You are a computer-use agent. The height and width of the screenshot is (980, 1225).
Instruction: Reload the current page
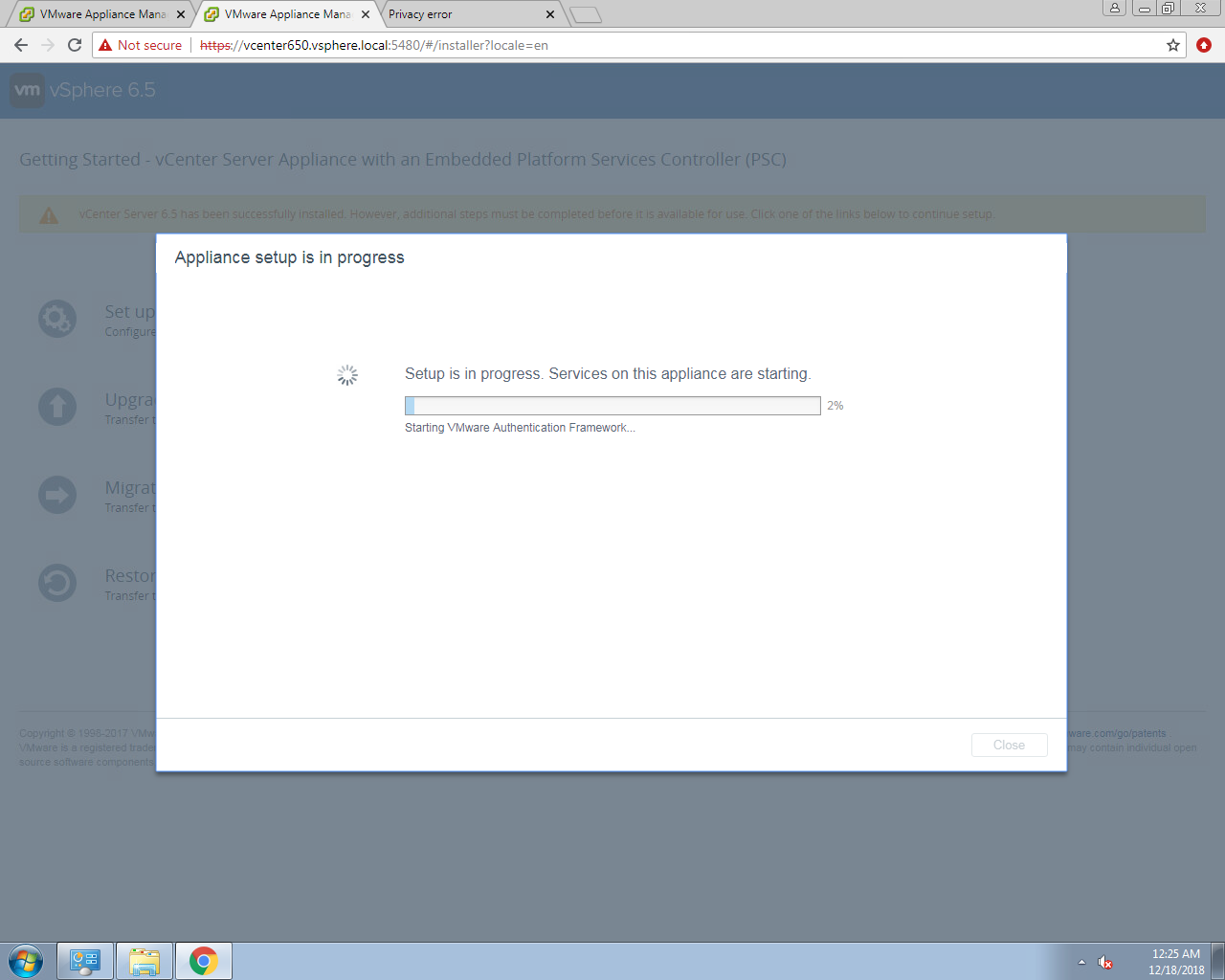75,45
